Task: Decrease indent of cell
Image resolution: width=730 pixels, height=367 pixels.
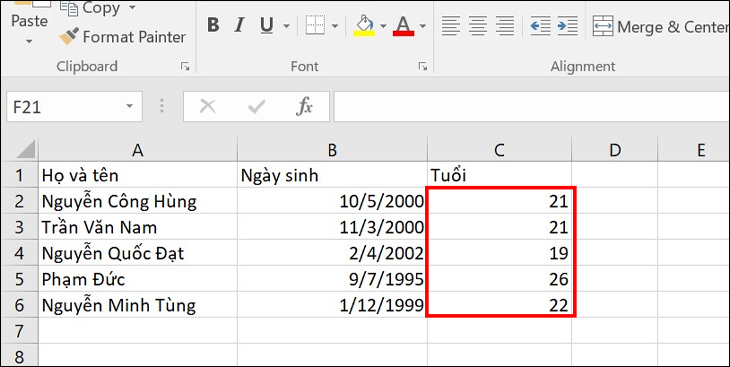Action: click(541, 26)
